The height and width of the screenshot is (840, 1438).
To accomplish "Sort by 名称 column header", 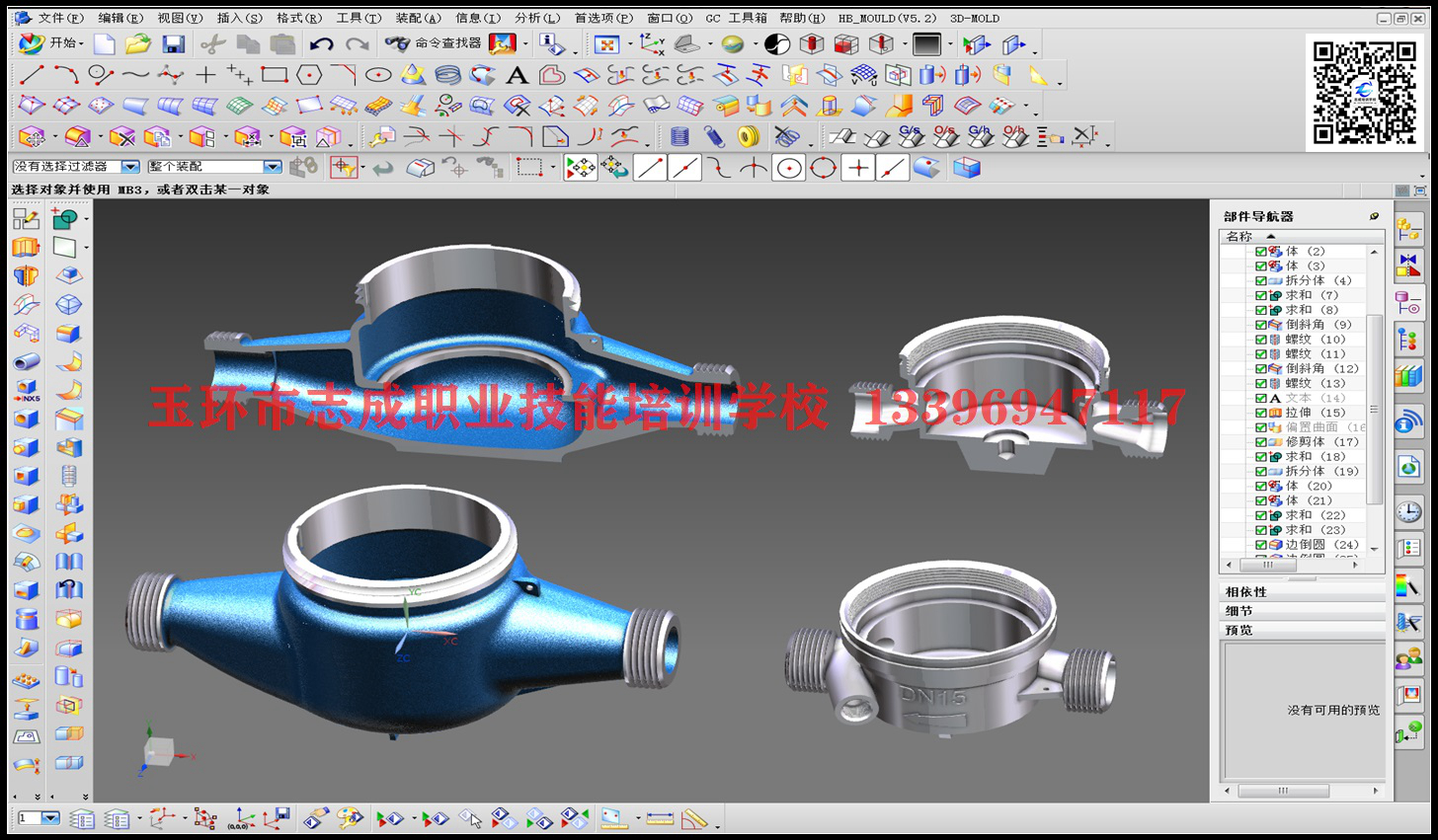I will [1302, 236].
